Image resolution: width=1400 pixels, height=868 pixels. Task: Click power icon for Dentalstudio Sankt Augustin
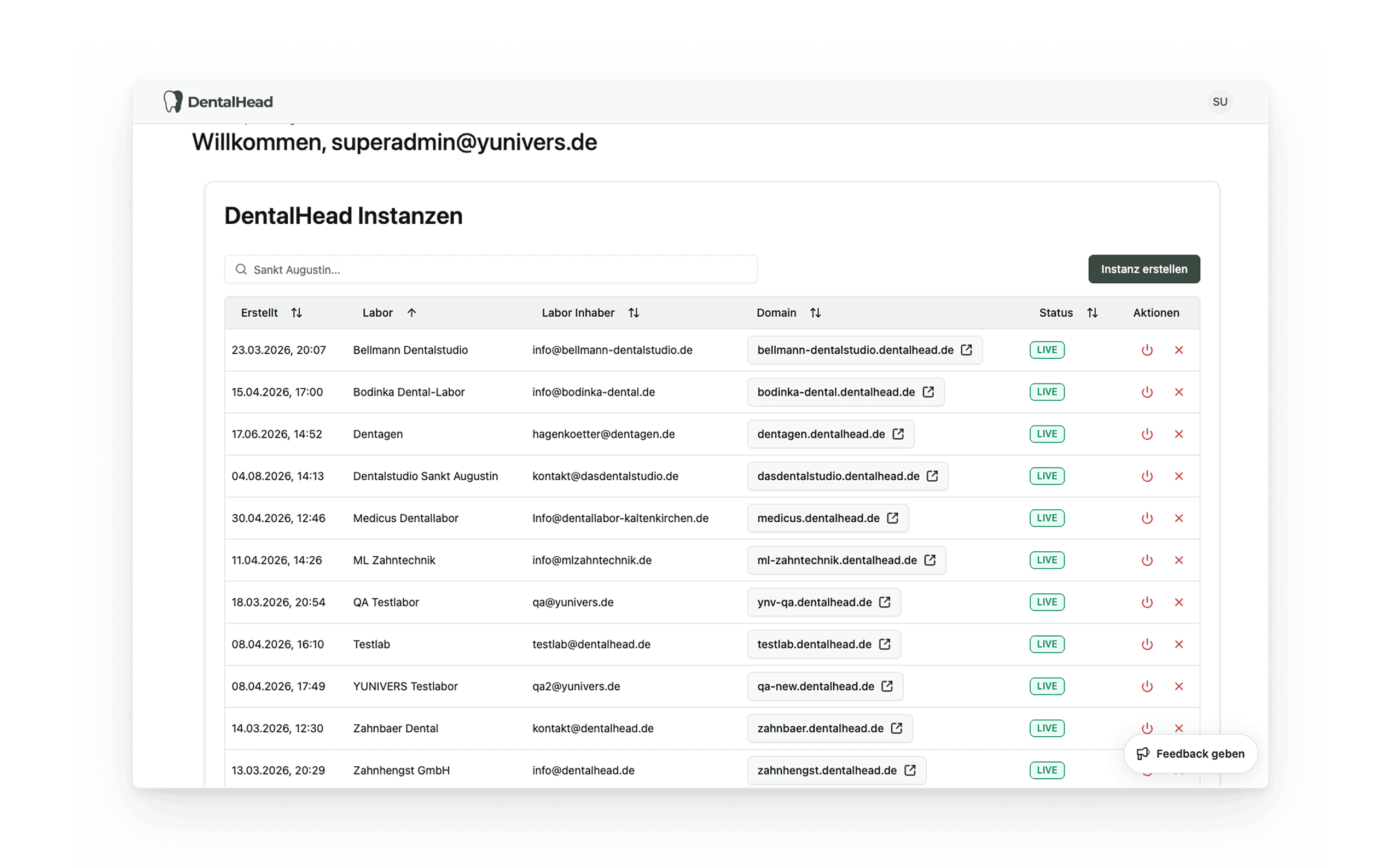click(x=1146, y=475)
